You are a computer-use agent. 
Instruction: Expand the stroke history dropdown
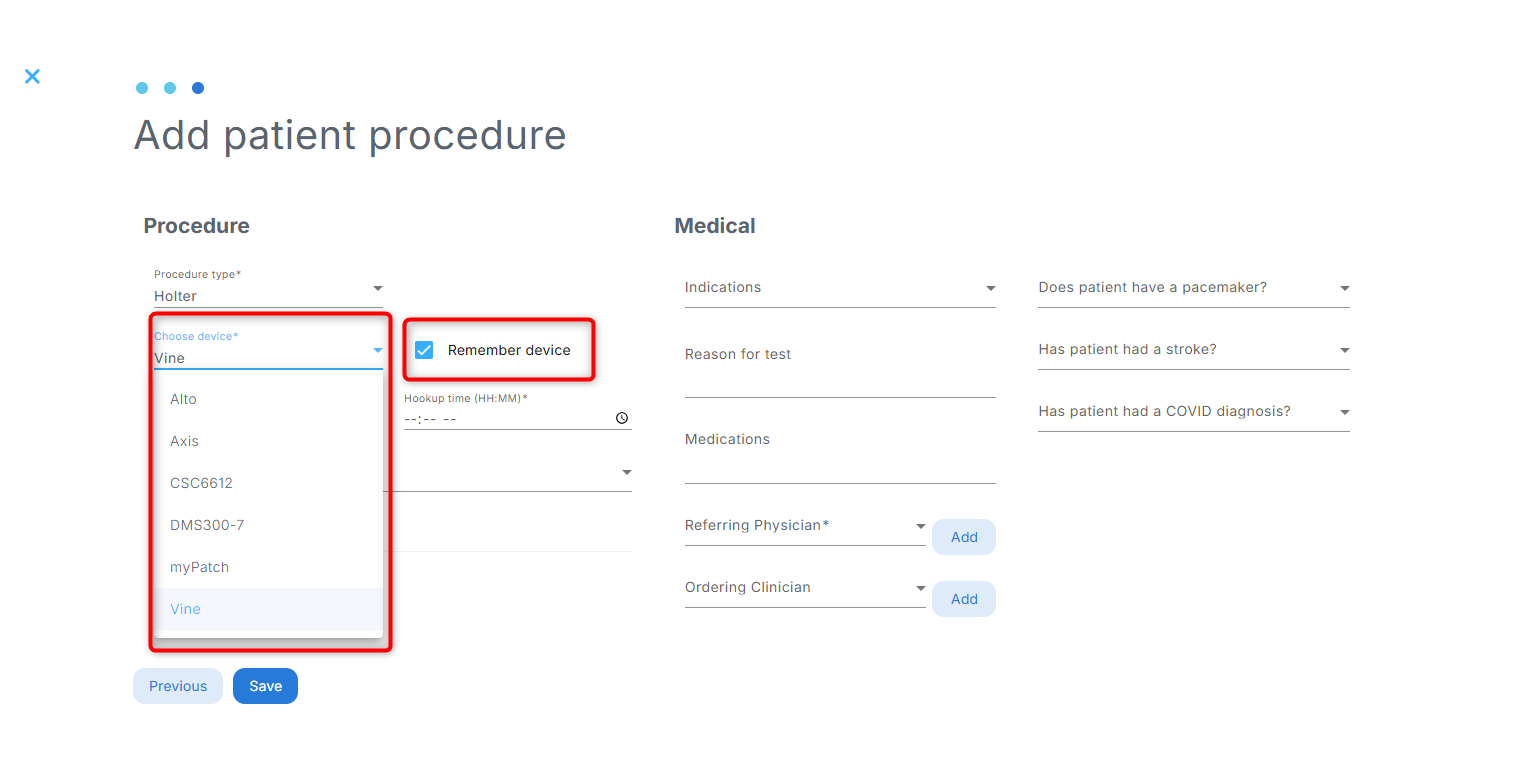tap(1194, 350)
